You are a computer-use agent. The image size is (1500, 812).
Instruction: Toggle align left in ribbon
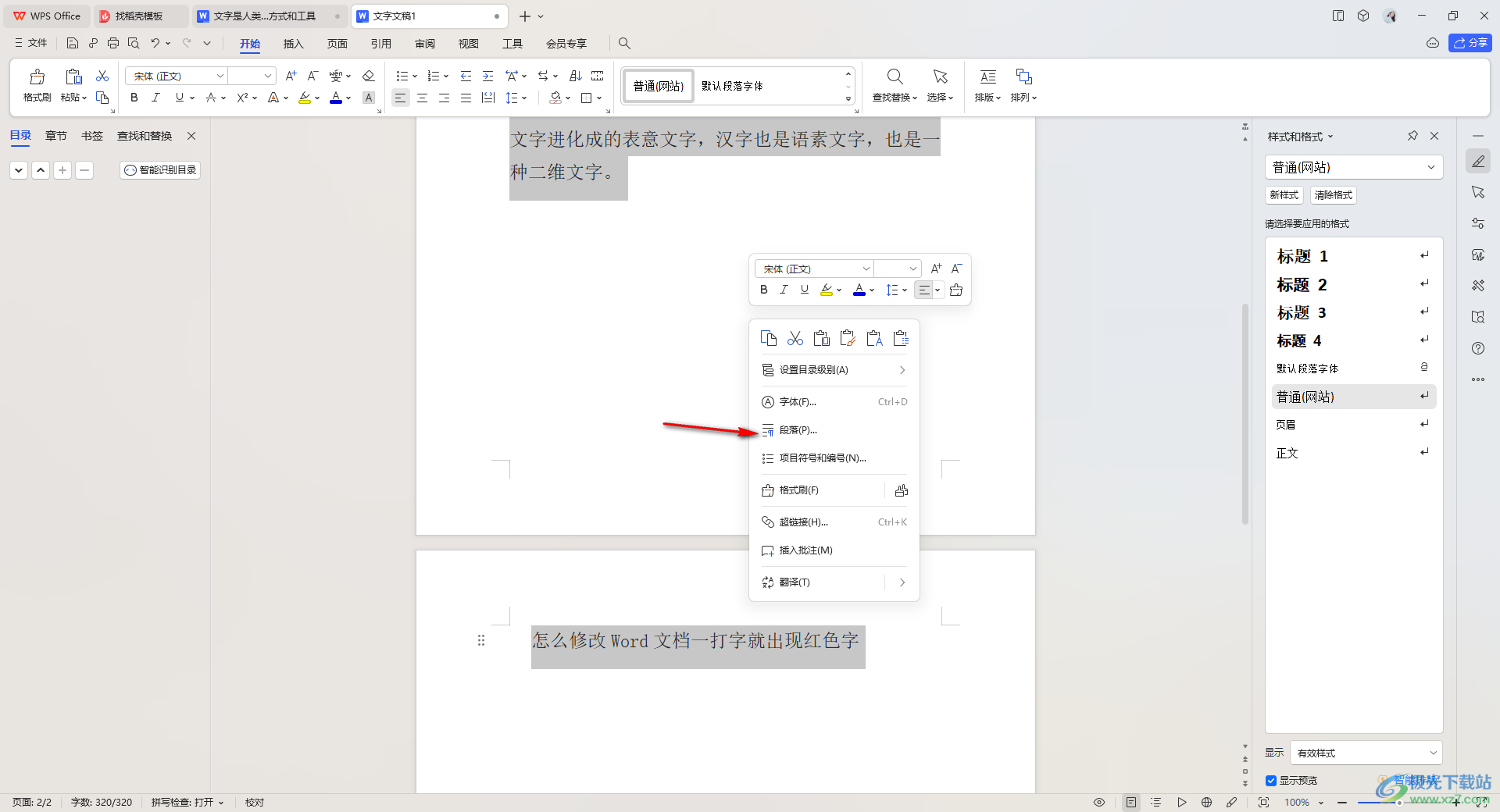coord(400,98)
